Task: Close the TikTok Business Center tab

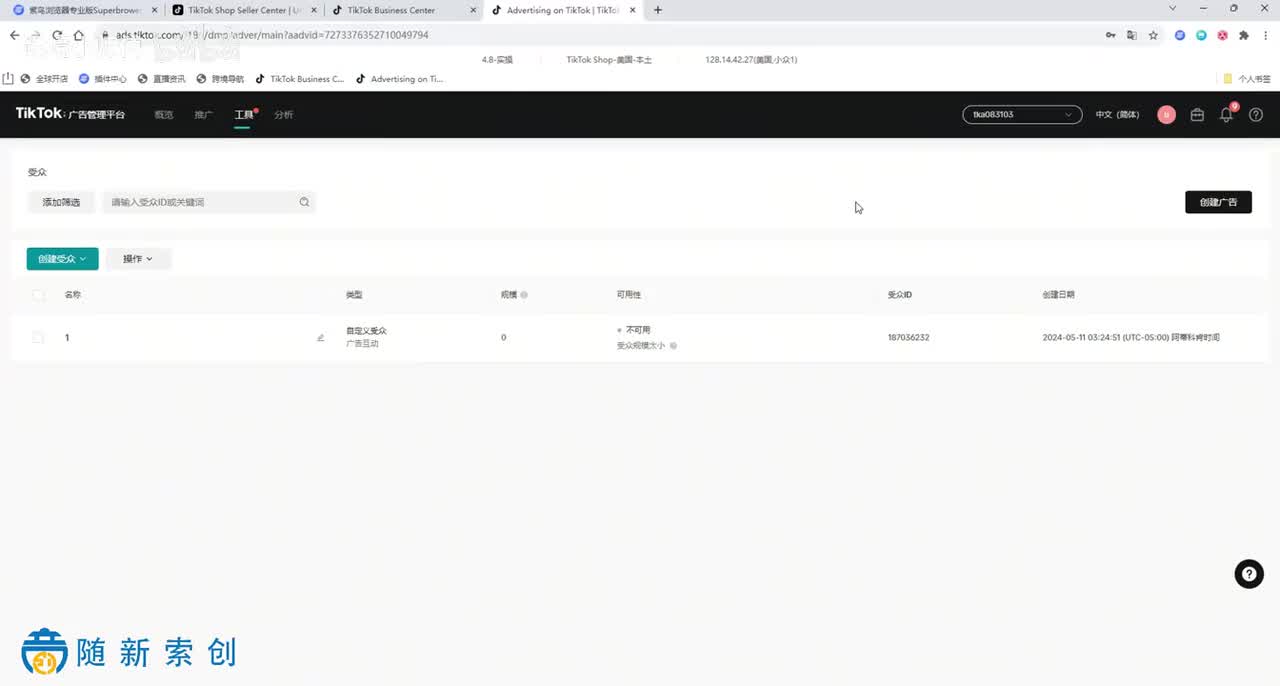Action: pos(473,10)
